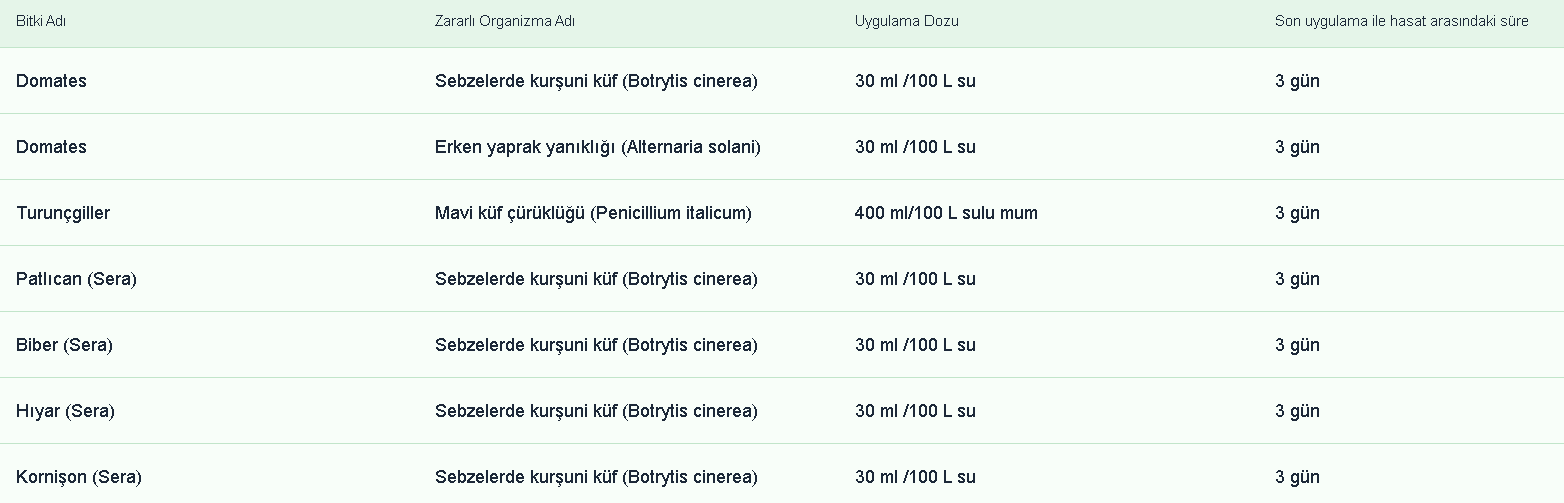Select the Botrytis cinerea entry in Hıyar row
Image resolution: width=1564 pixels, height=503 pixels.
click(596, 411)
